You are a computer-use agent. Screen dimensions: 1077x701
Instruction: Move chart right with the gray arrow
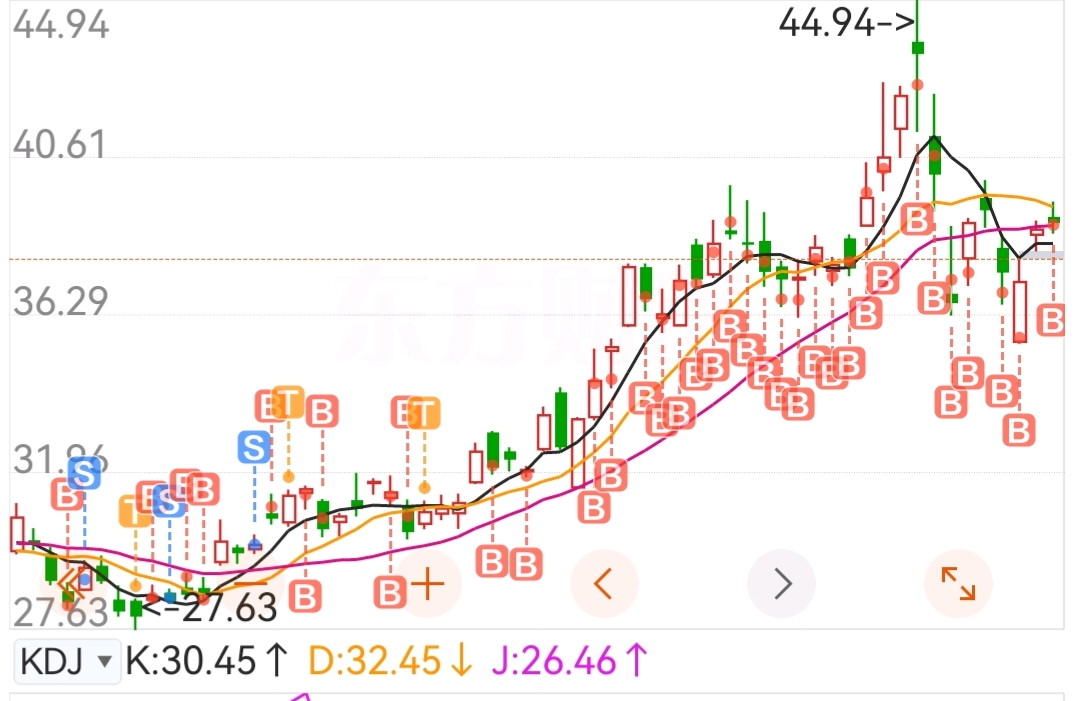tap(782, 584)
